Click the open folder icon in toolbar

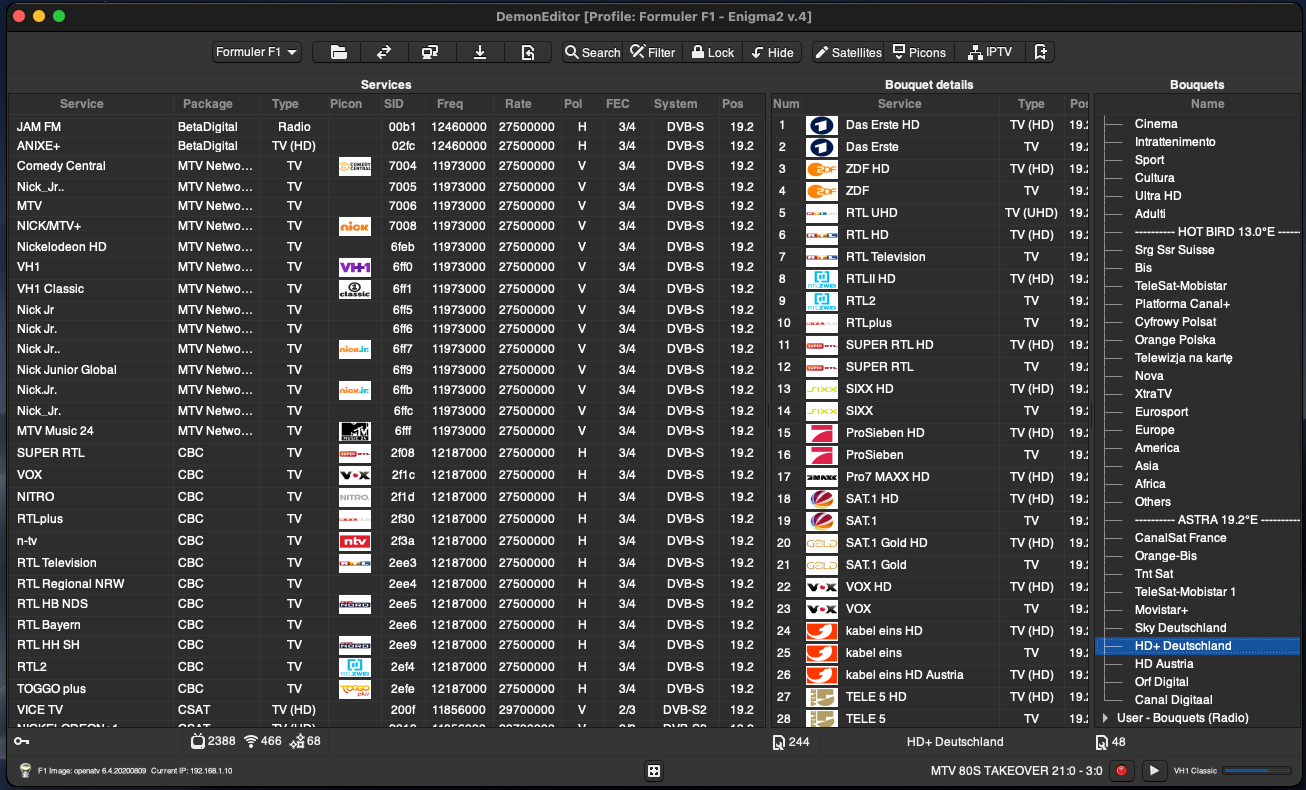point(338,52)
